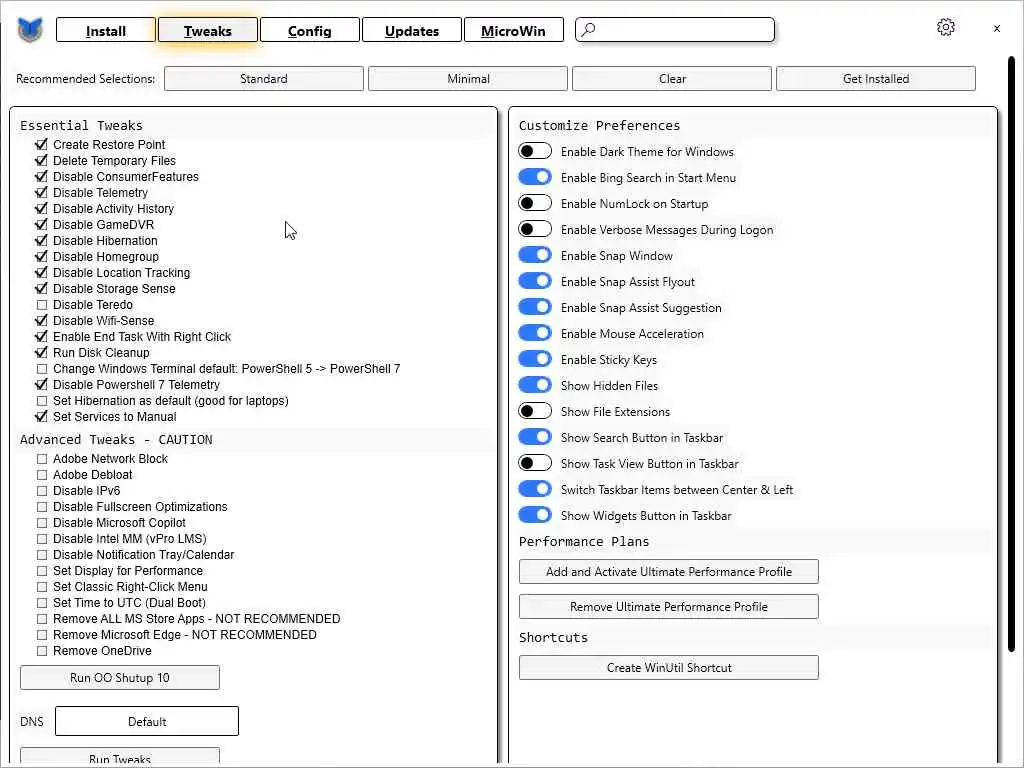Check Set Hibernation as default
The width and height of the screenshot is (1024, 768).
pos(42,400)
